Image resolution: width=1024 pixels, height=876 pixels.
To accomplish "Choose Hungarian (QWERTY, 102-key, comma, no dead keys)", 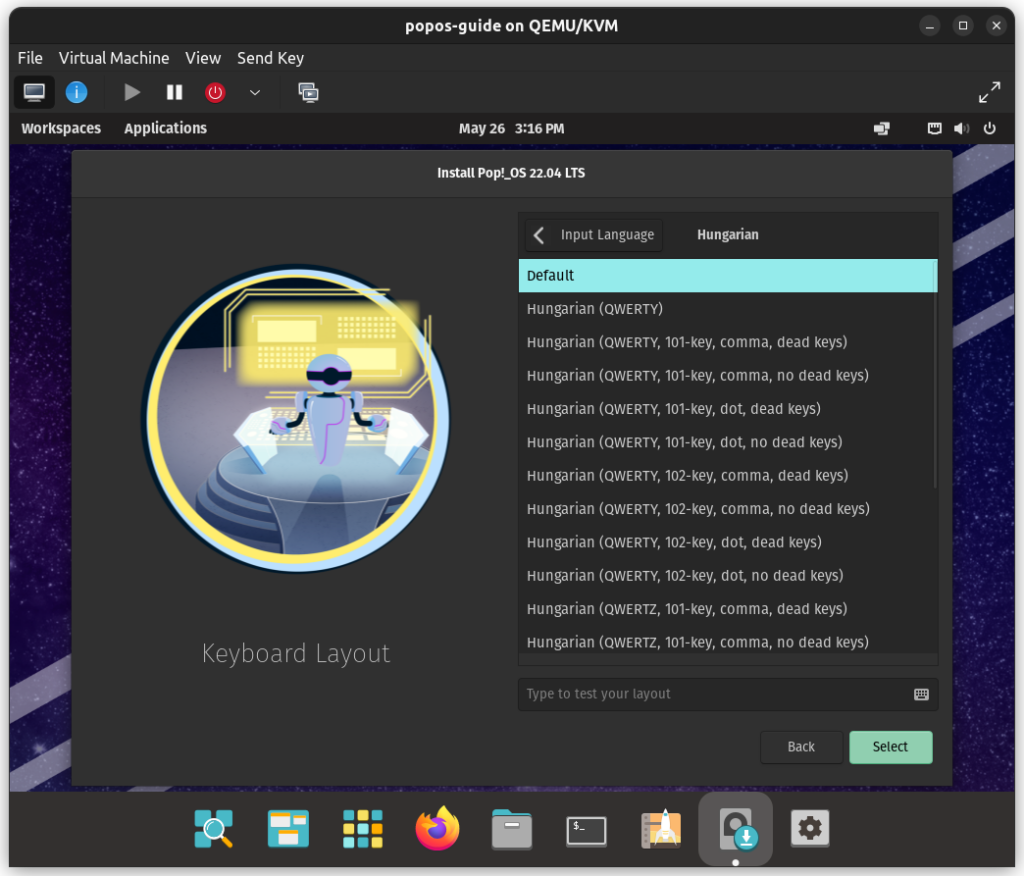I will (728, 509).
